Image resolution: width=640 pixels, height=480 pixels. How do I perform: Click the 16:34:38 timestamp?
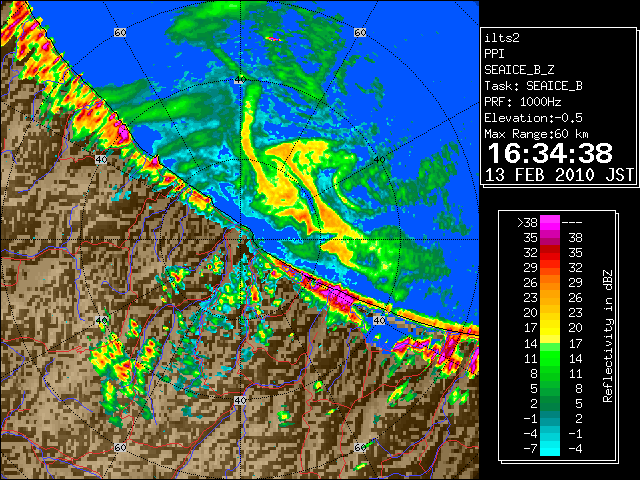[550, 153]
